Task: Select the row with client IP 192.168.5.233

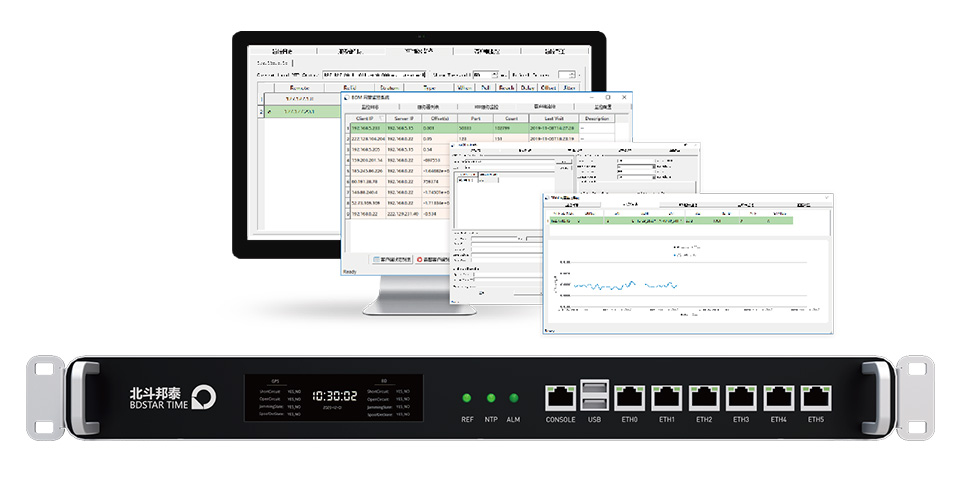Action: coord(366,128)
